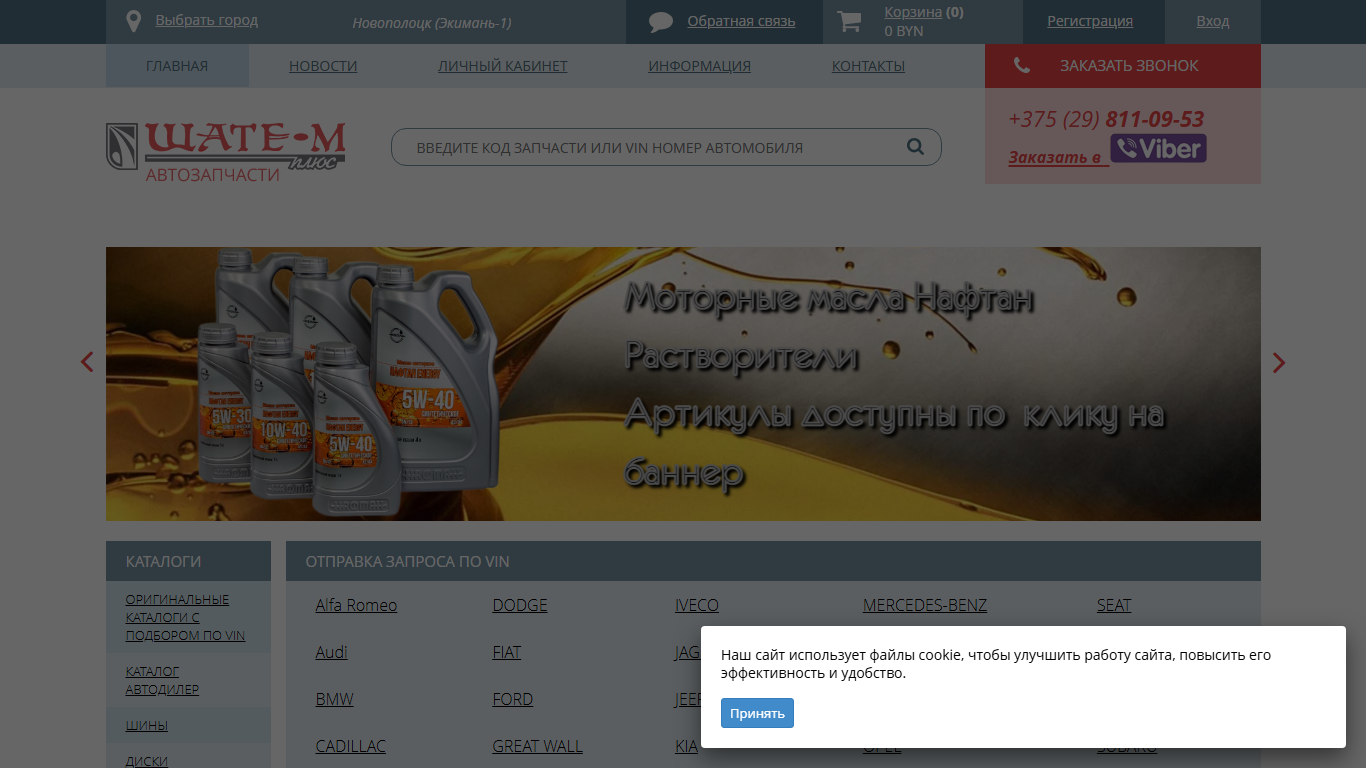Select IVECO brand link
This screenshot has height=768, width=1366.
696,605
